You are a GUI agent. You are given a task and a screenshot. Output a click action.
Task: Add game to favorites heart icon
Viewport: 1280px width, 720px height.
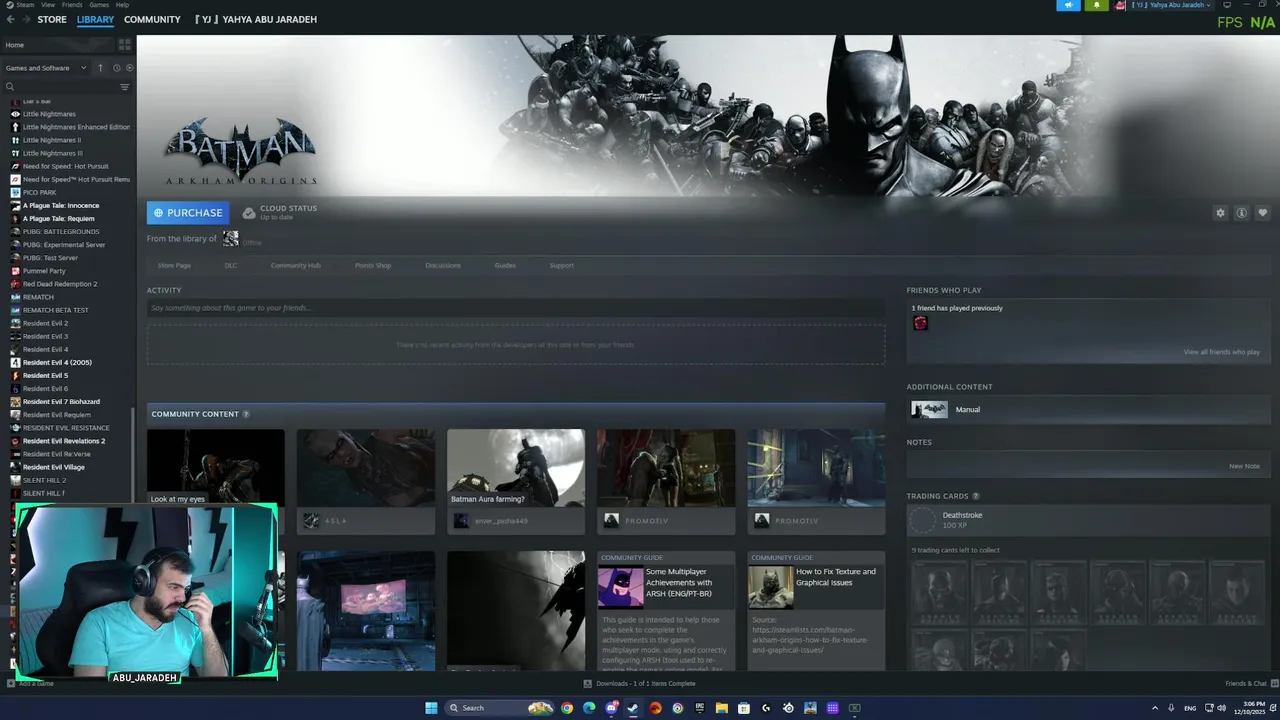(1262, 213)
